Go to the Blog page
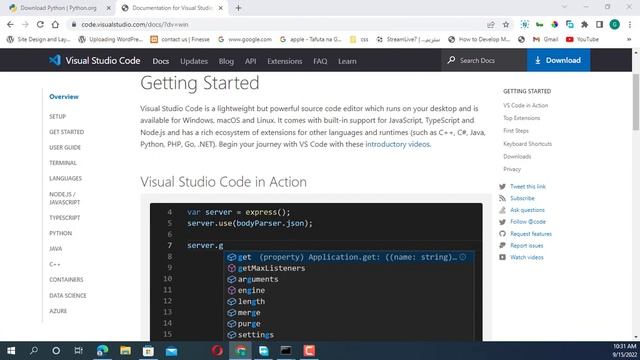The height and width of the screenshot is (360, 640). [226, 61]
